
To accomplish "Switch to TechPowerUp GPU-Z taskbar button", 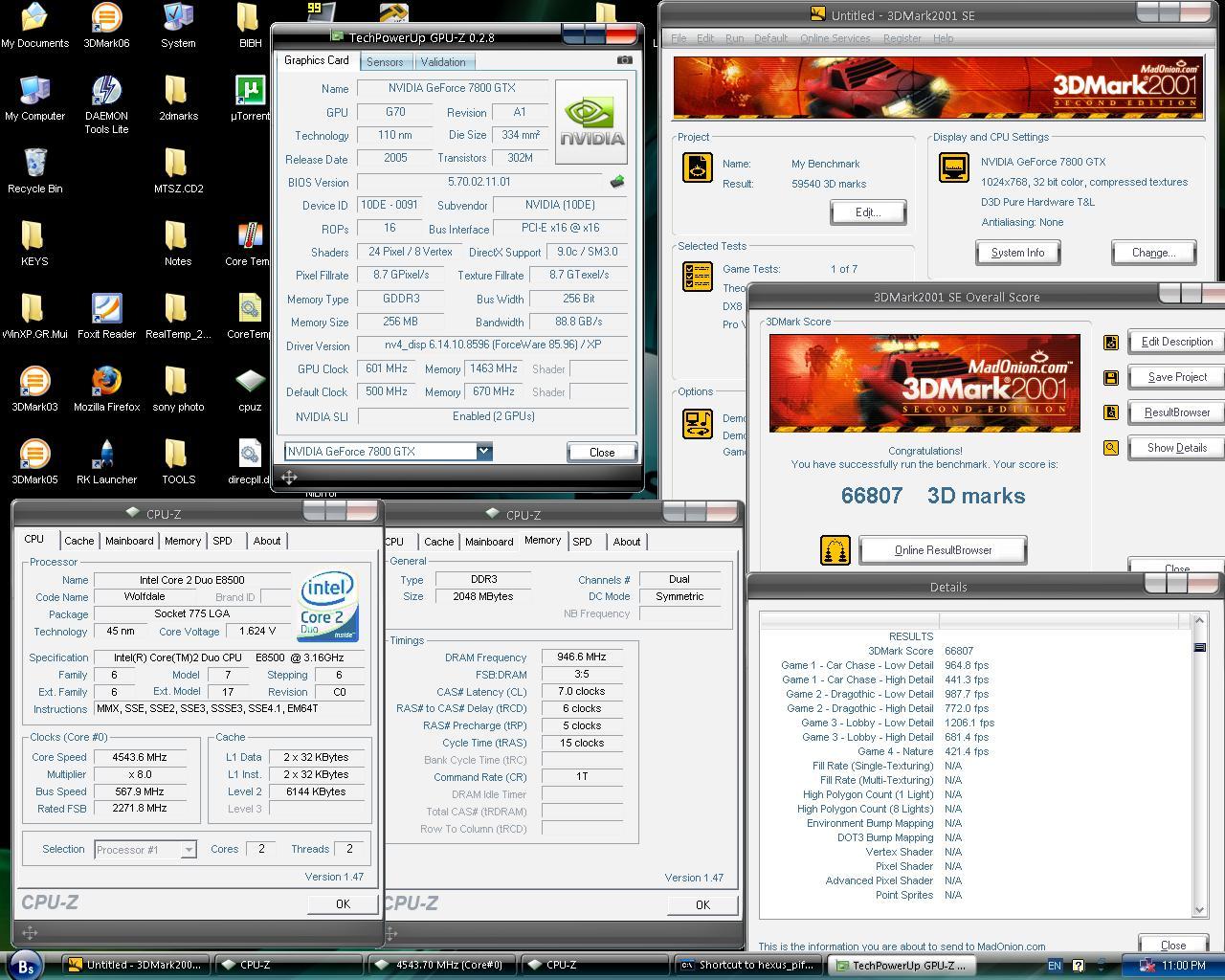I will pyautogui.click(x=902, y=965).
